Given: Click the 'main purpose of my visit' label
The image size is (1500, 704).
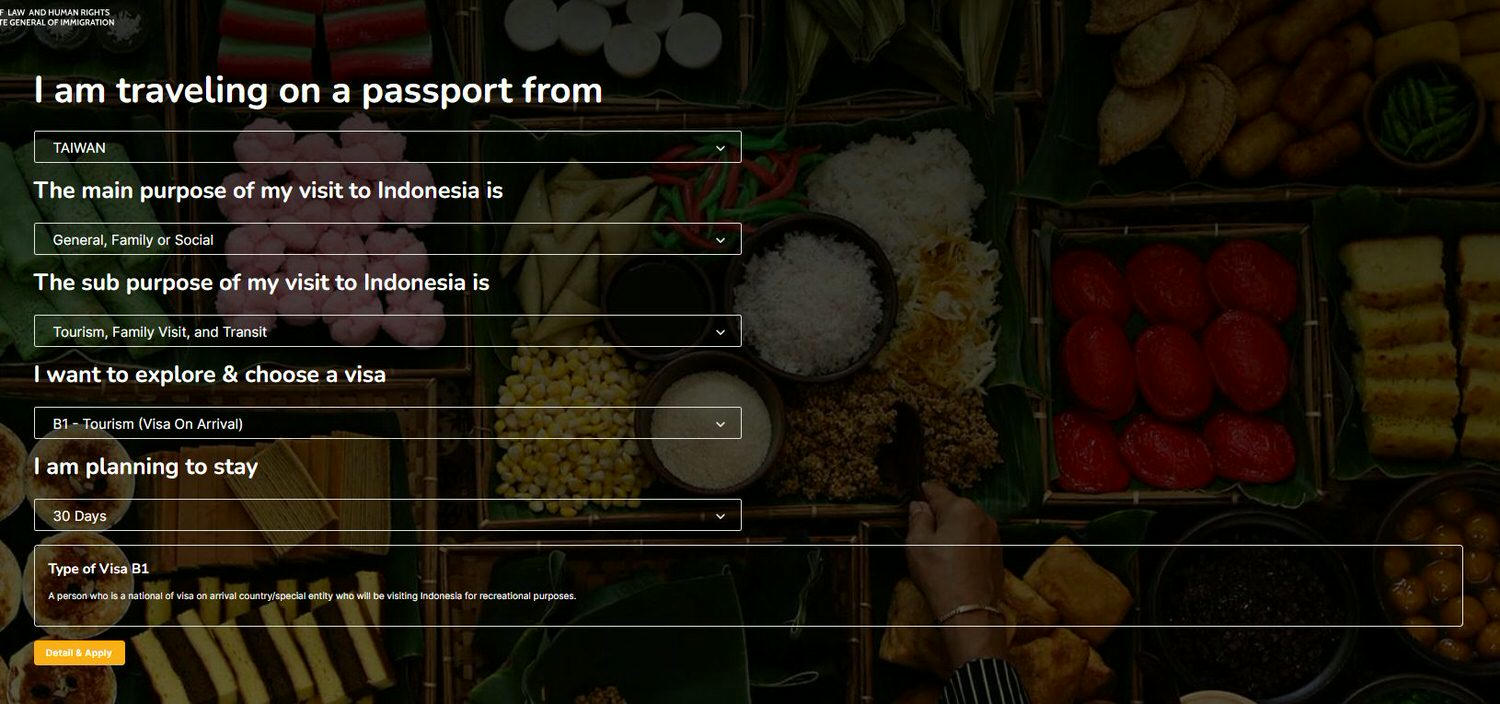Looking at the screenshot, I should (268, 190).
